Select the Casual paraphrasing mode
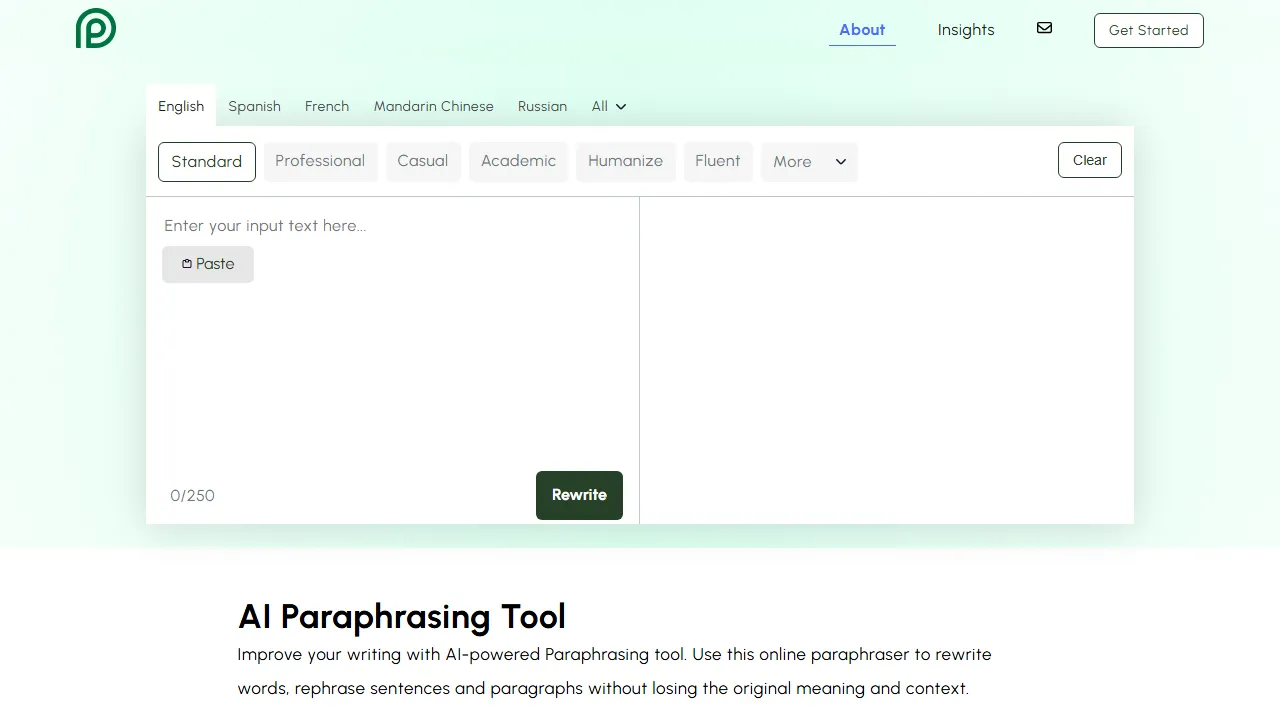This screenshot has width=1280, height=720. (x=422, y=161)
